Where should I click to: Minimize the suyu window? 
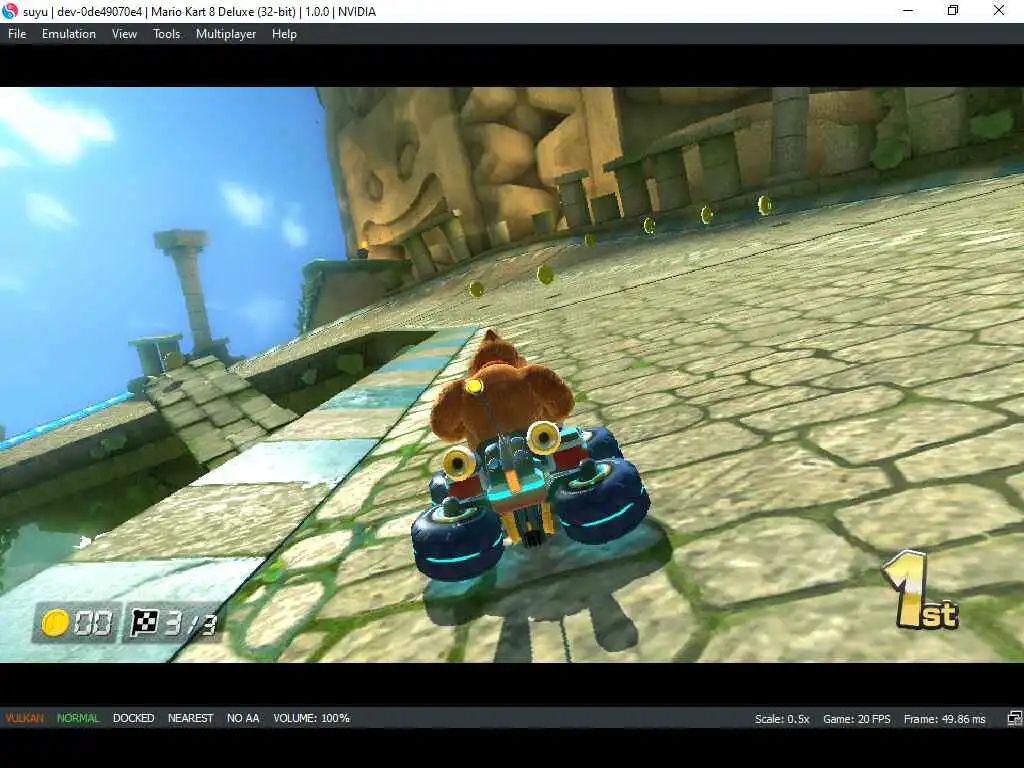[x=908, y=11]
